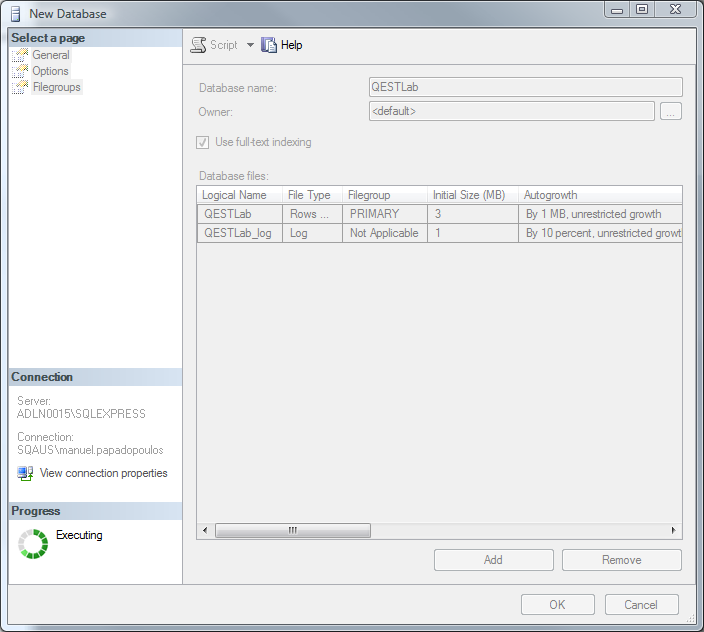704x632 pixels.
Task: Click the Help book icon
Action: pos(269,45)
